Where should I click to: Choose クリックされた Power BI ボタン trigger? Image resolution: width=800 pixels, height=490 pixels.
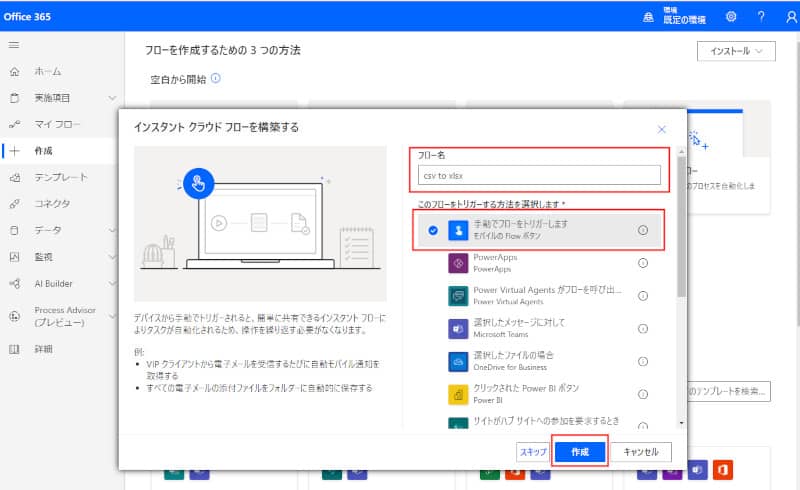pos(538,394)
